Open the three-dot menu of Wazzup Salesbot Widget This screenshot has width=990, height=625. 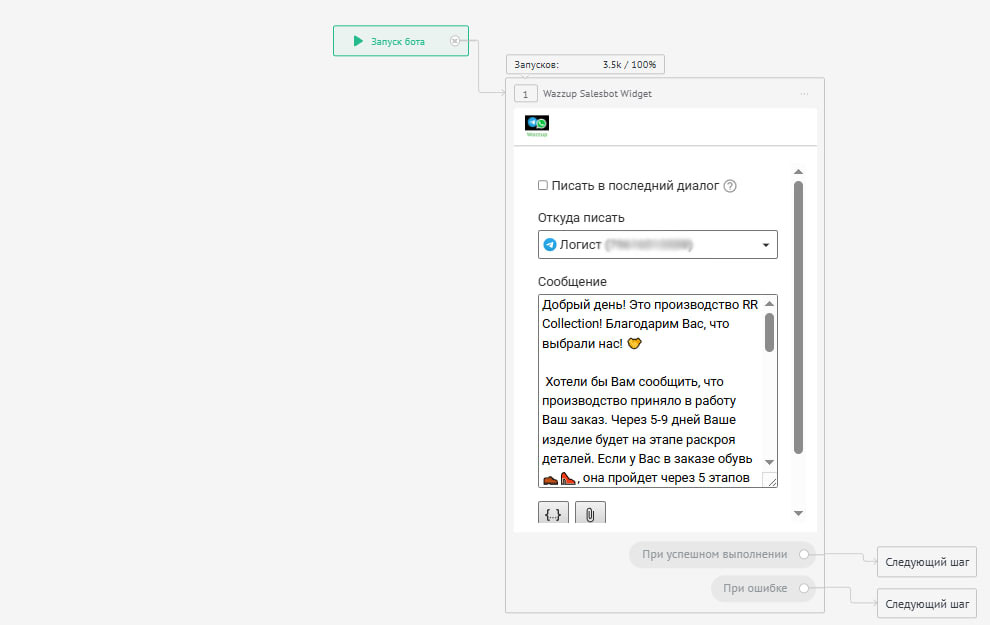(804, 94)
